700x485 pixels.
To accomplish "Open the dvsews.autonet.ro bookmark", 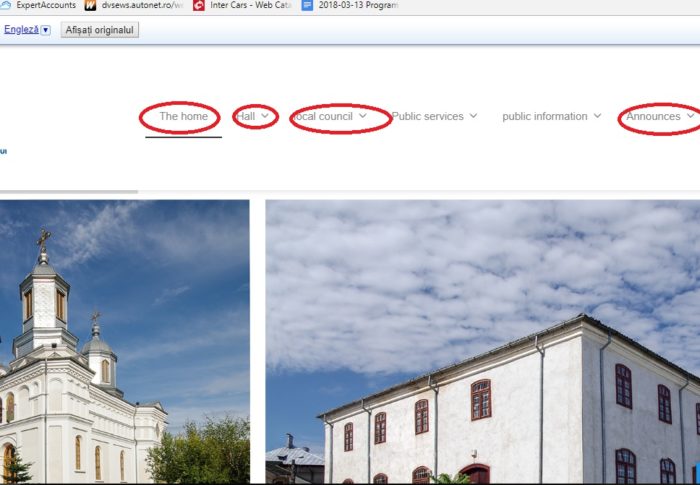I will point(134,5).
